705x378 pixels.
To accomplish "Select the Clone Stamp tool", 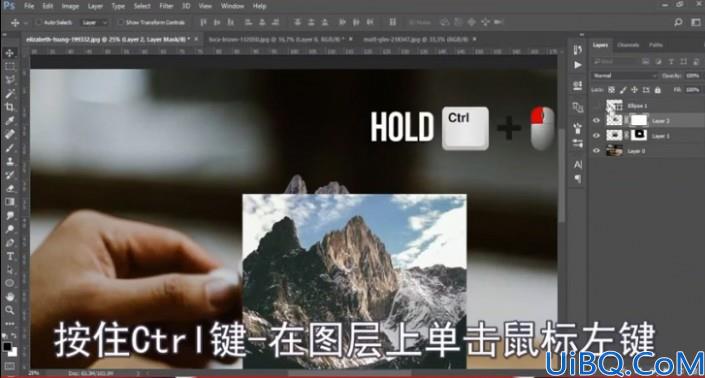I will click(x=9, y=161).
